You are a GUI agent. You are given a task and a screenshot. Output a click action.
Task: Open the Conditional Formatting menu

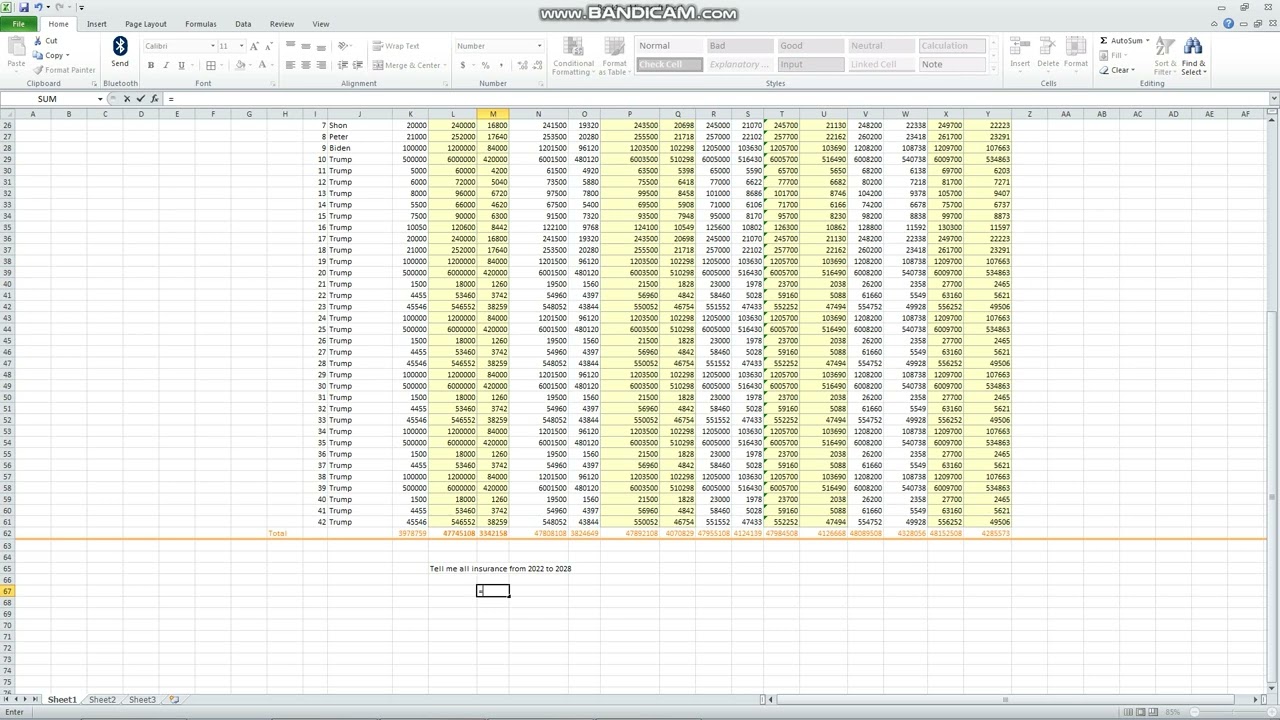point(573,57)
